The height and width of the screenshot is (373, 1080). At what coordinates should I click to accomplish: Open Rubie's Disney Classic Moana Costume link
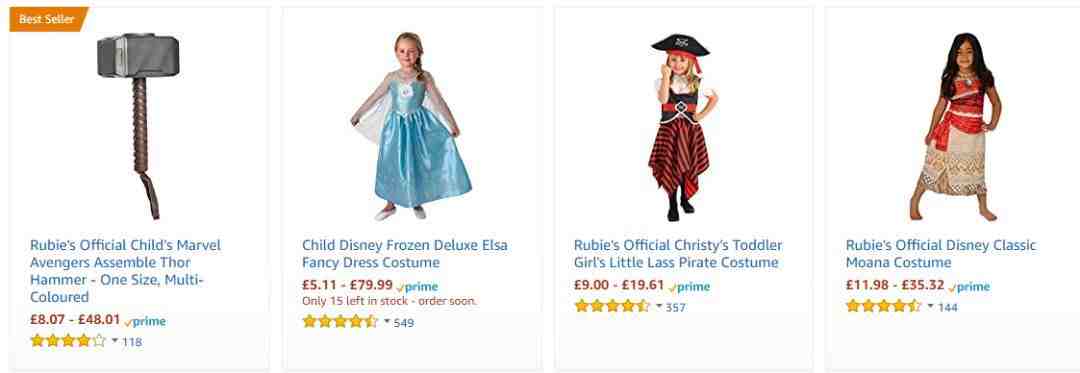coord(941,254)
